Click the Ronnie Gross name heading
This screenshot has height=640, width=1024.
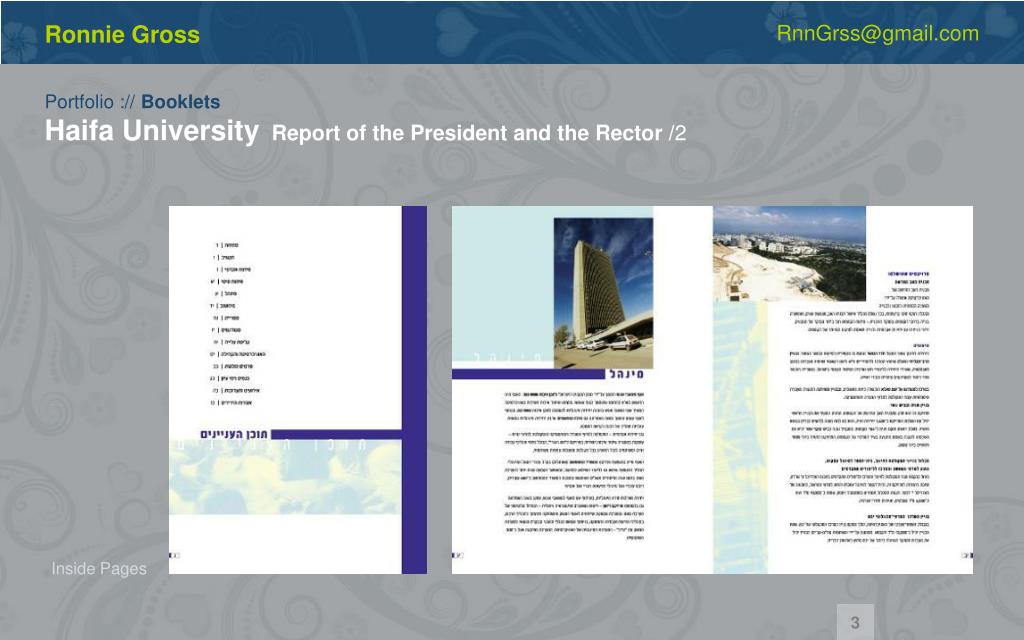coord(122,35)
